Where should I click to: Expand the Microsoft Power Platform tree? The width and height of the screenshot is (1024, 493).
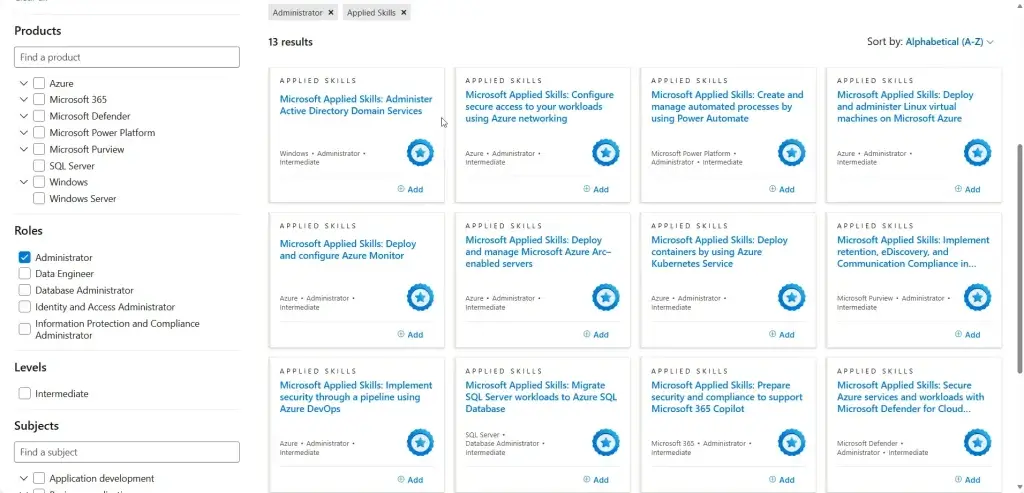pos(24,133)
